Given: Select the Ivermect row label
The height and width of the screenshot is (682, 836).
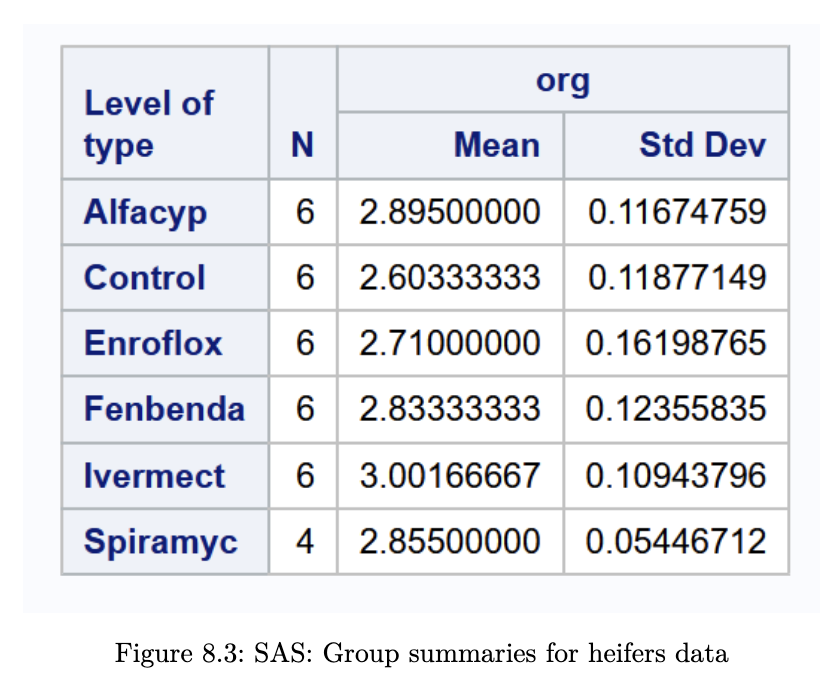Looking at the screenshot, I should tap(154, 475).
